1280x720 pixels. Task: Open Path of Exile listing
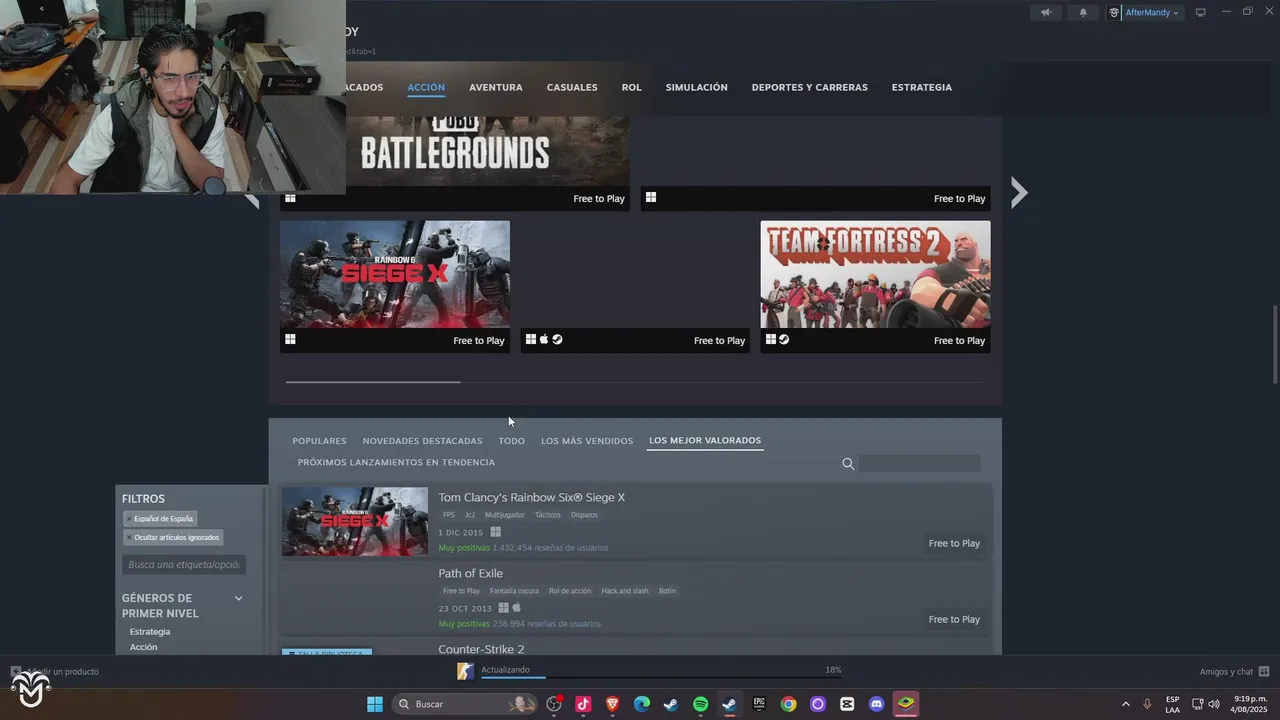636,598
